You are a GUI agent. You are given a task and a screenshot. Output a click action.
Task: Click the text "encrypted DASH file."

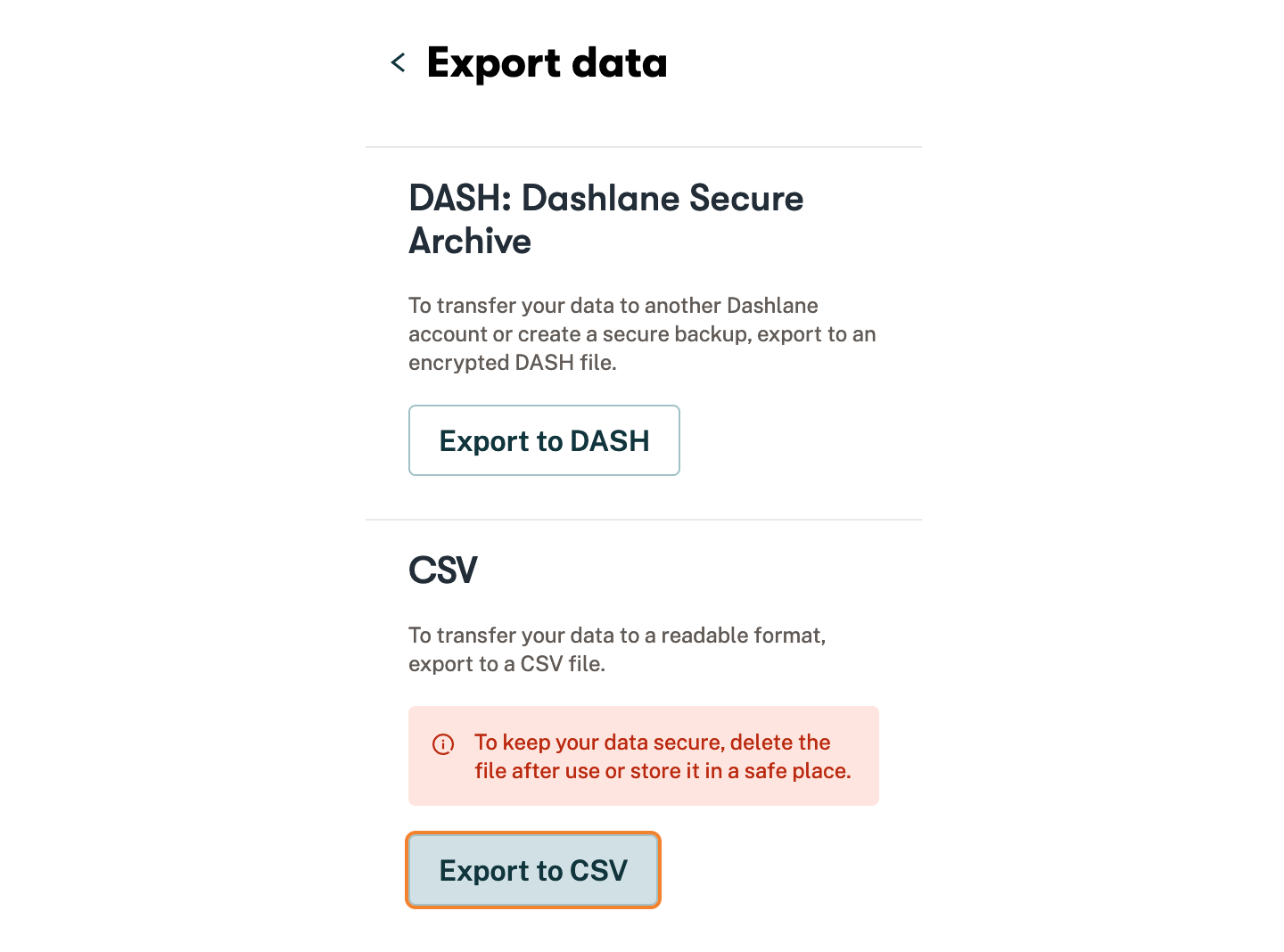click(512, 363)
